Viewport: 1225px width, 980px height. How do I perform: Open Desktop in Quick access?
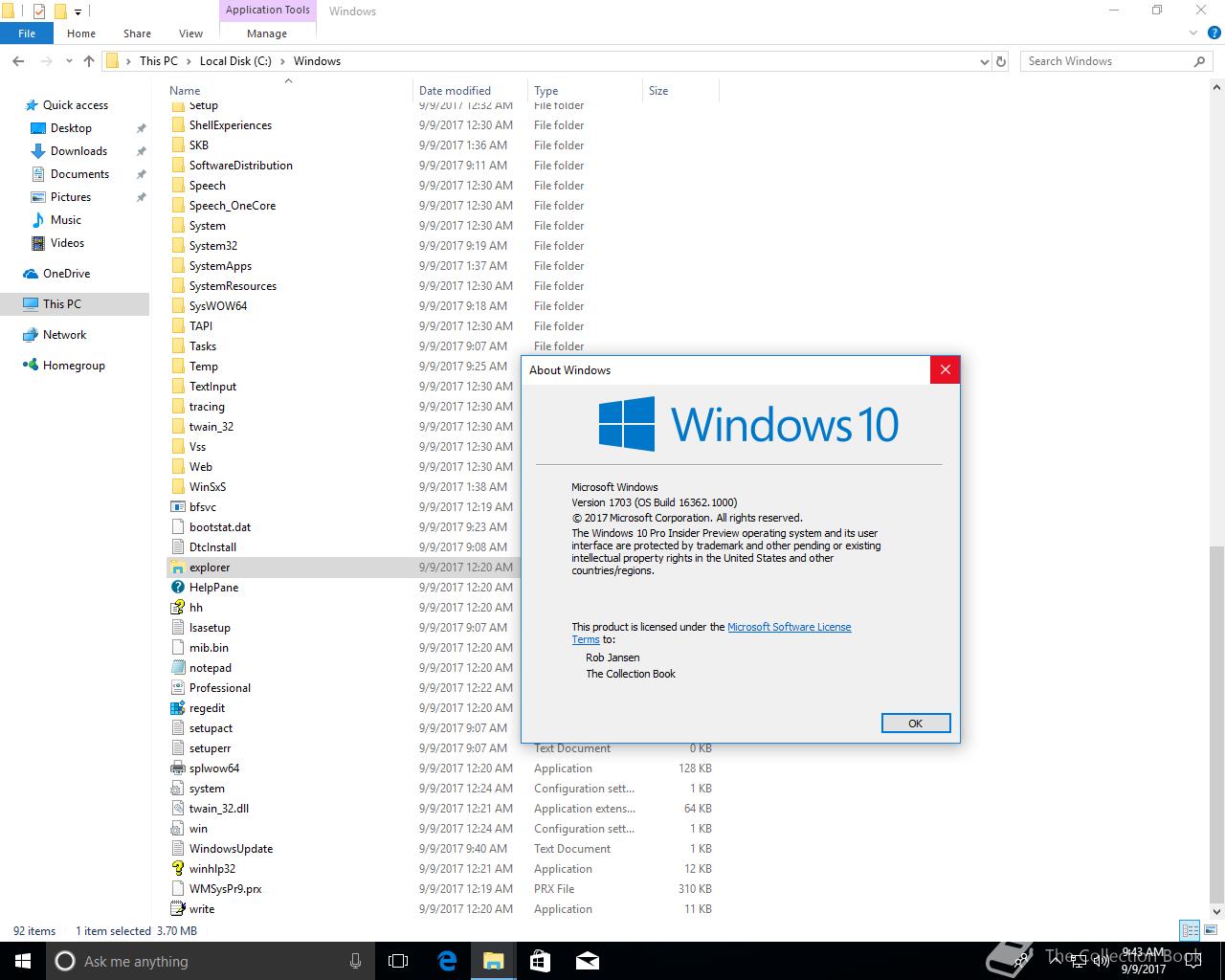click(x=71, y=128)
